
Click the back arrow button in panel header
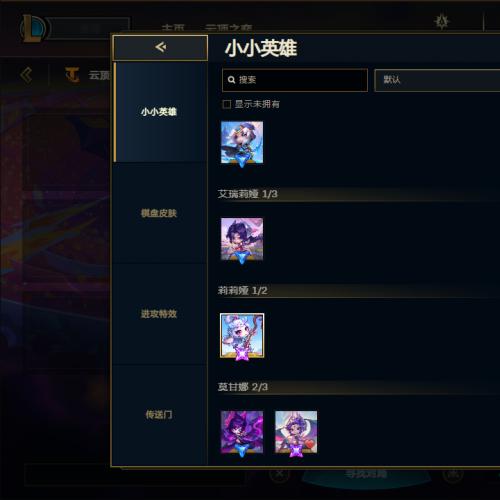[160, 48]
